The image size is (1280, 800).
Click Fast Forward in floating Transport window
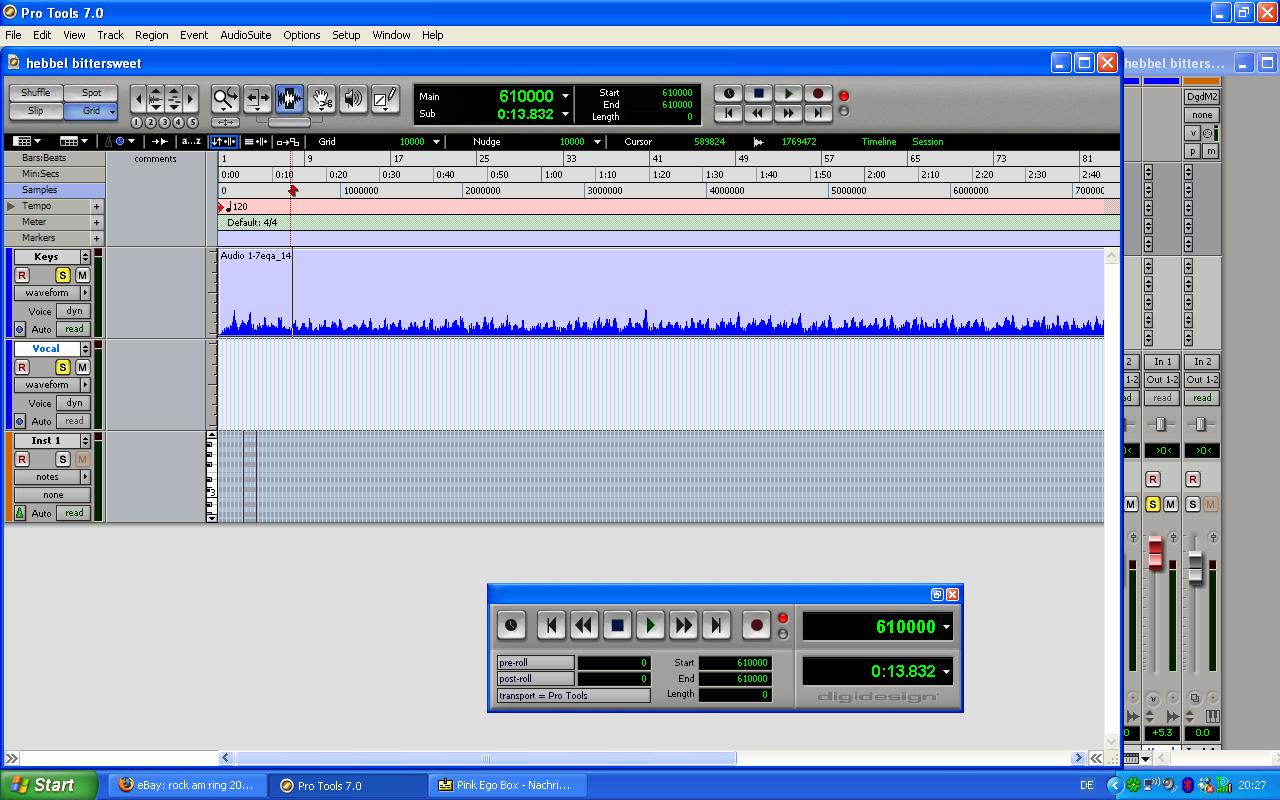point(683,626)
